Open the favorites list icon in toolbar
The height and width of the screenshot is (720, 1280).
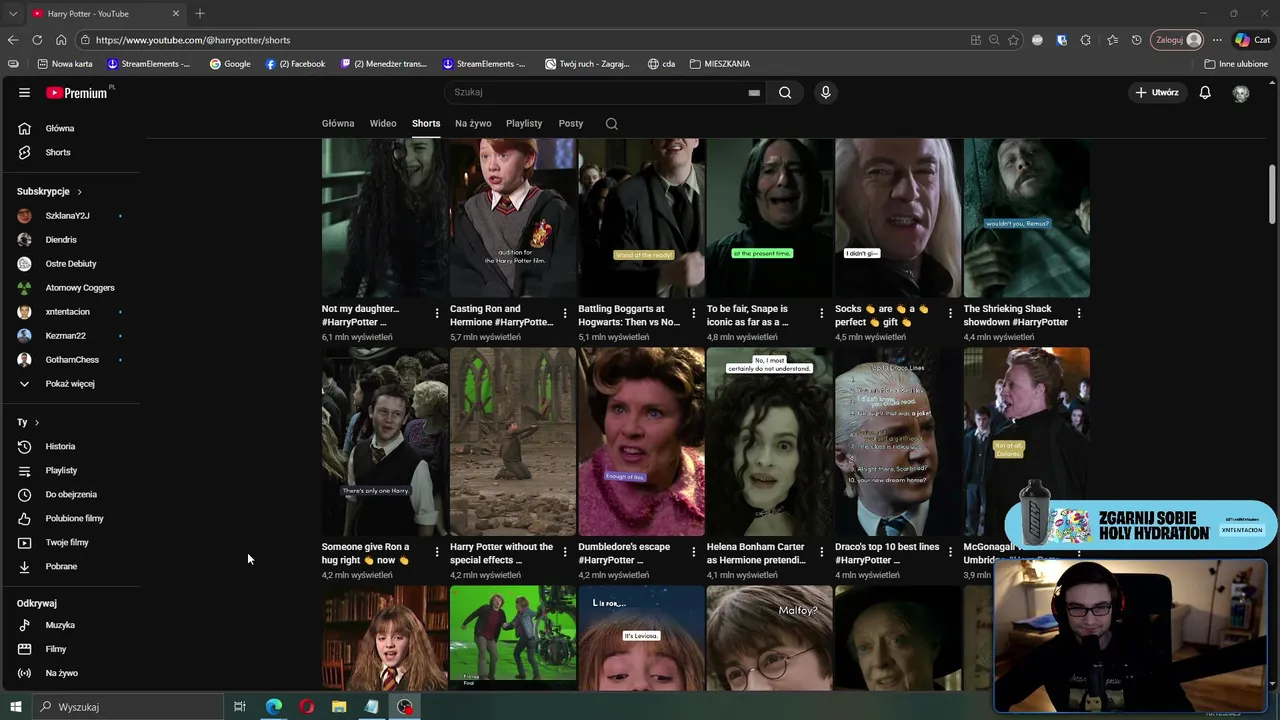click(1112, 40)
